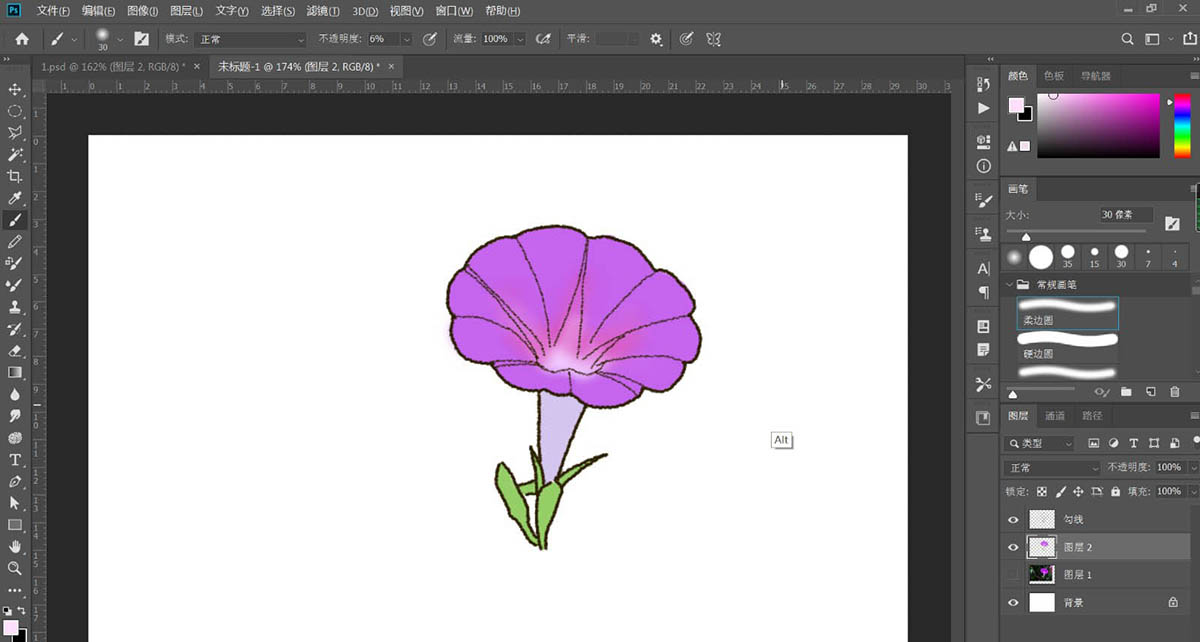The width and height of the screenshot is (1200, 642).
Task: Select the Magic Wand tool
Action: pyautogui.click(x=15, y=155)
